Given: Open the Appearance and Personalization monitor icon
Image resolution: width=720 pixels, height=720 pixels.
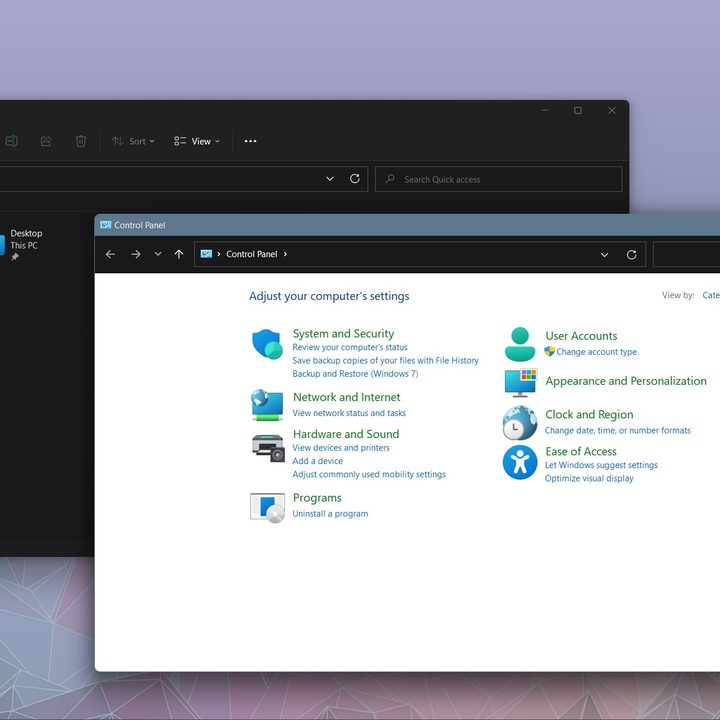Looking at the screenshot, I should click(520, 383).
